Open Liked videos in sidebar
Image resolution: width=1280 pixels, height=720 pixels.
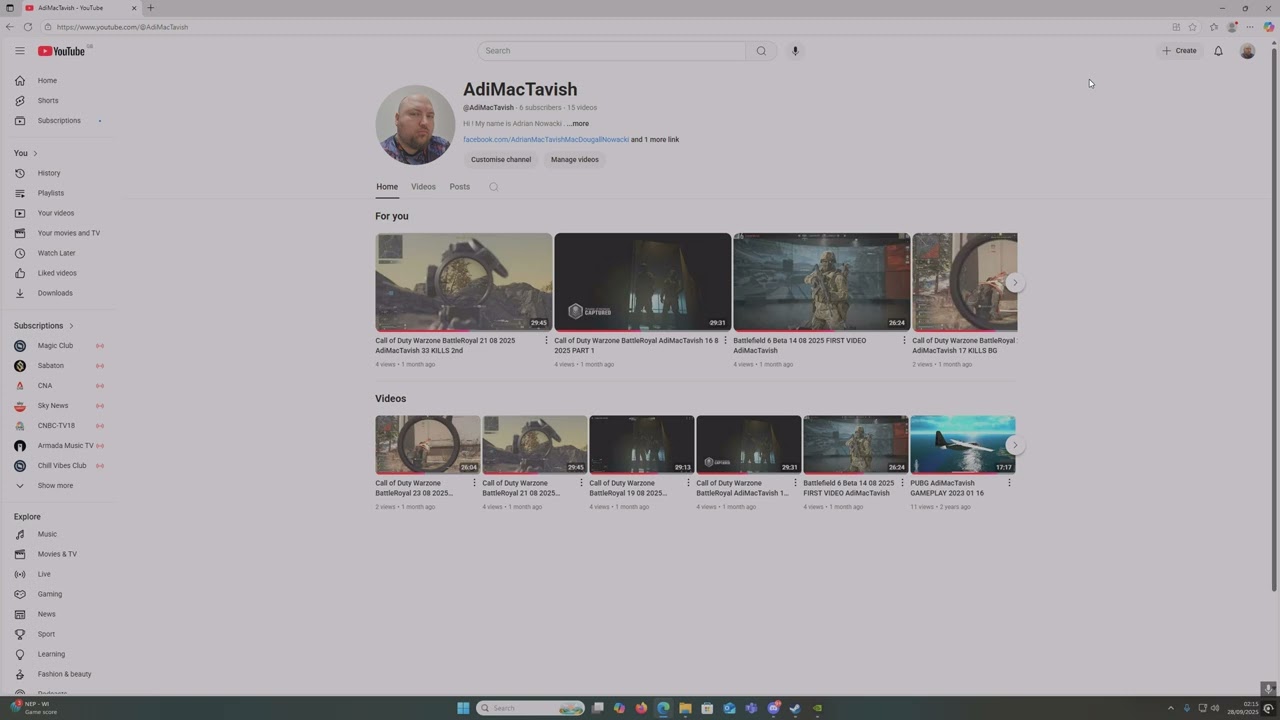tap(58, 273)
